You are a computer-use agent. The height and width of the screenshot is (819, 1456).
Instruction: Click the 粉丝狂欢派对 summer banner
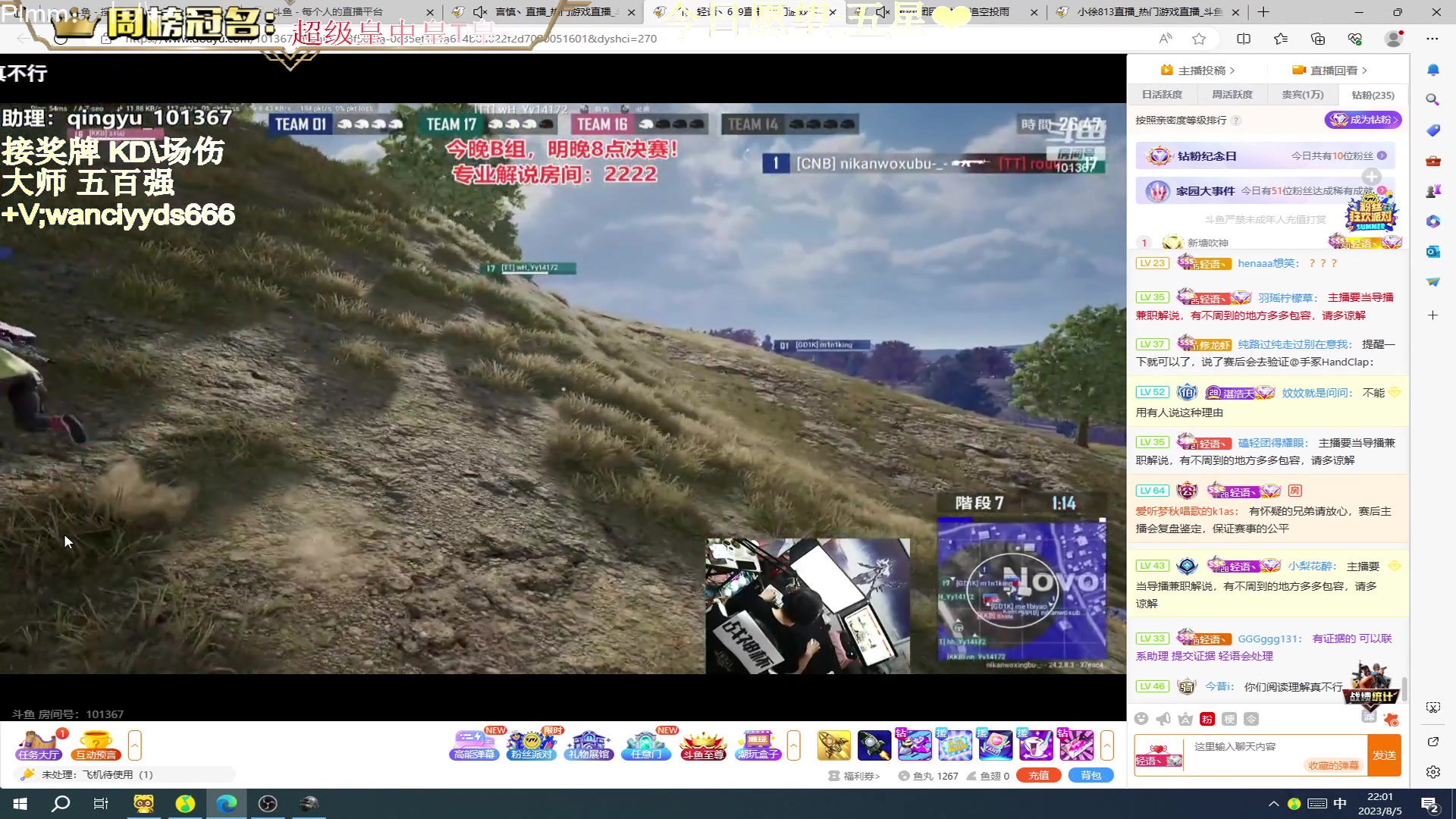tap(1370, 211)
